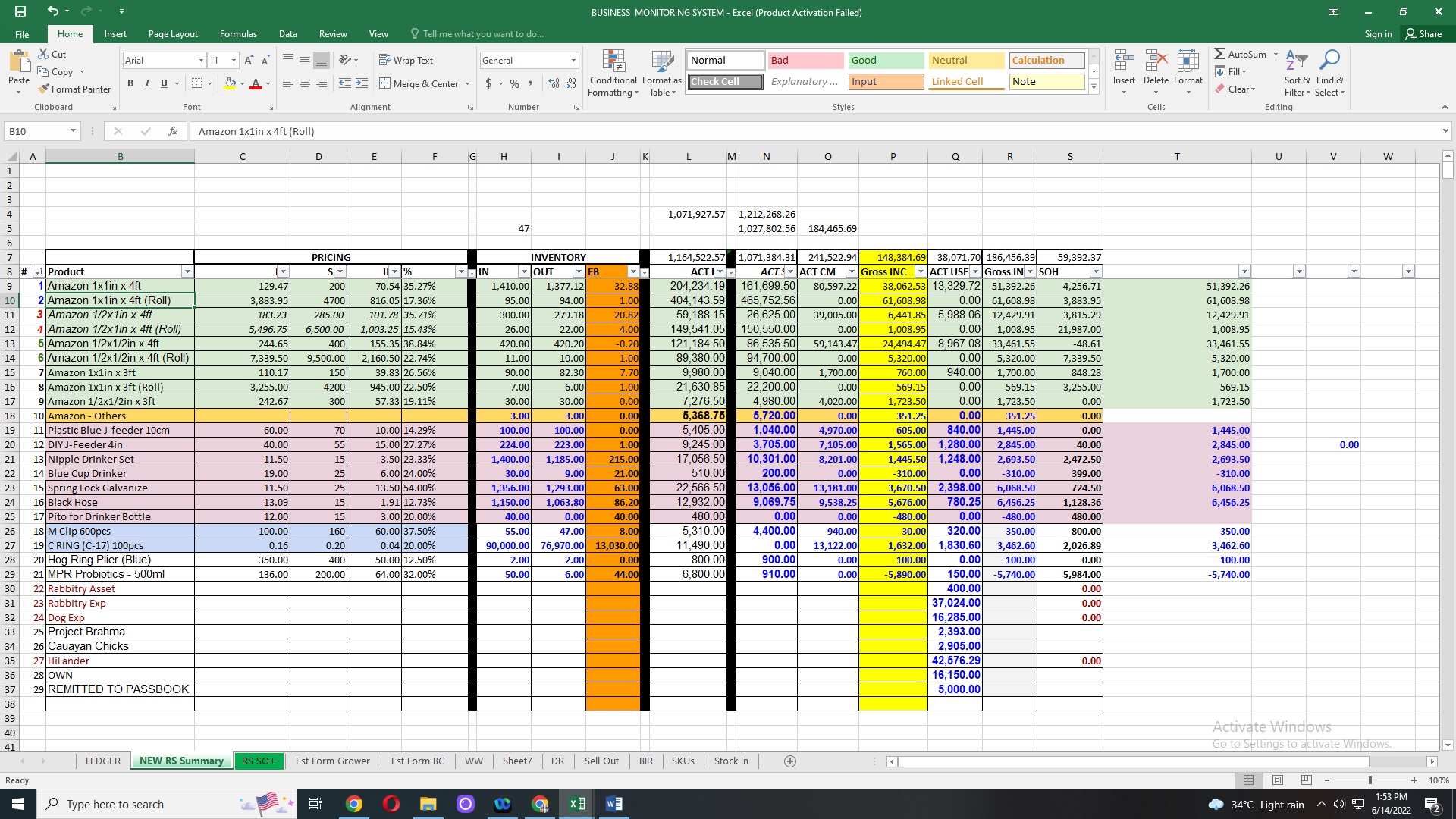Screen dimensions: 1456x819
Task: Toggle Italic text formatting
Action: pyautogui.click(x=147, y=83)
